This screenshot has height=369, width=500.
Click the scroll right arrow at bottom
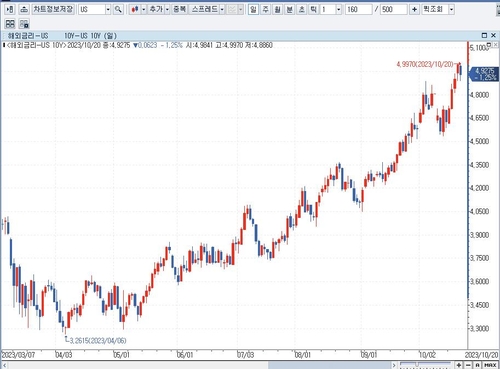pos(394,365)
